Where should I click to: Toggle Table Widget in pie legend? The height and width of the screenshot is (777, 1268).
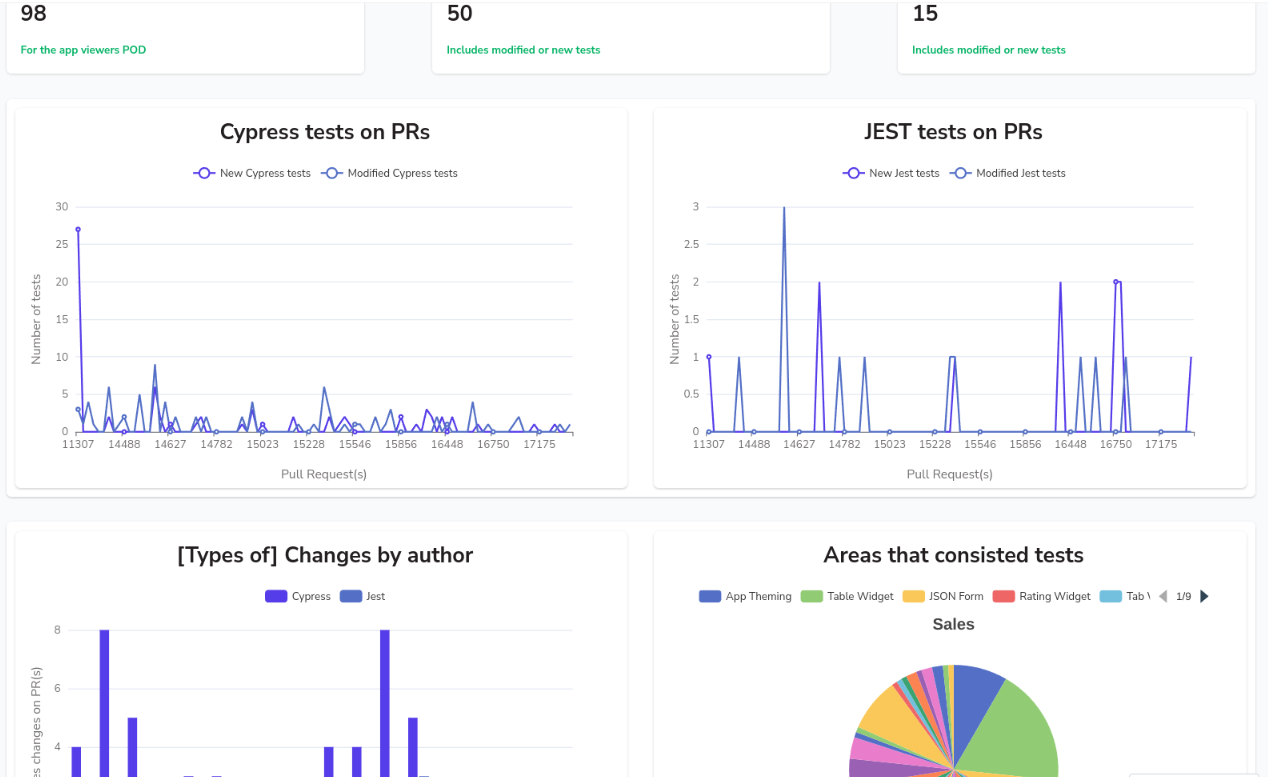(x=848, y=596)
